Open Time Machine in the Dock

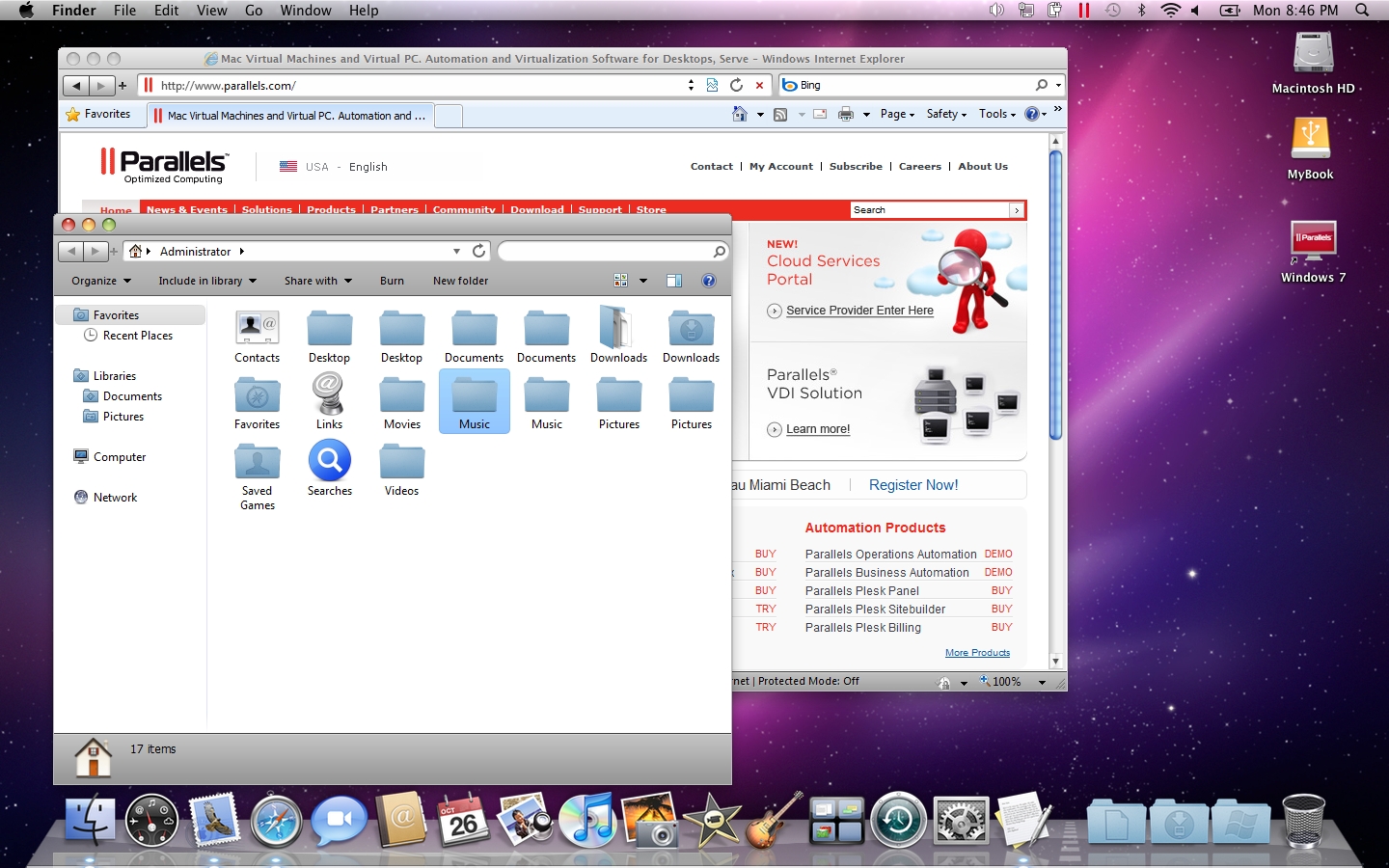tap(898, 821)
